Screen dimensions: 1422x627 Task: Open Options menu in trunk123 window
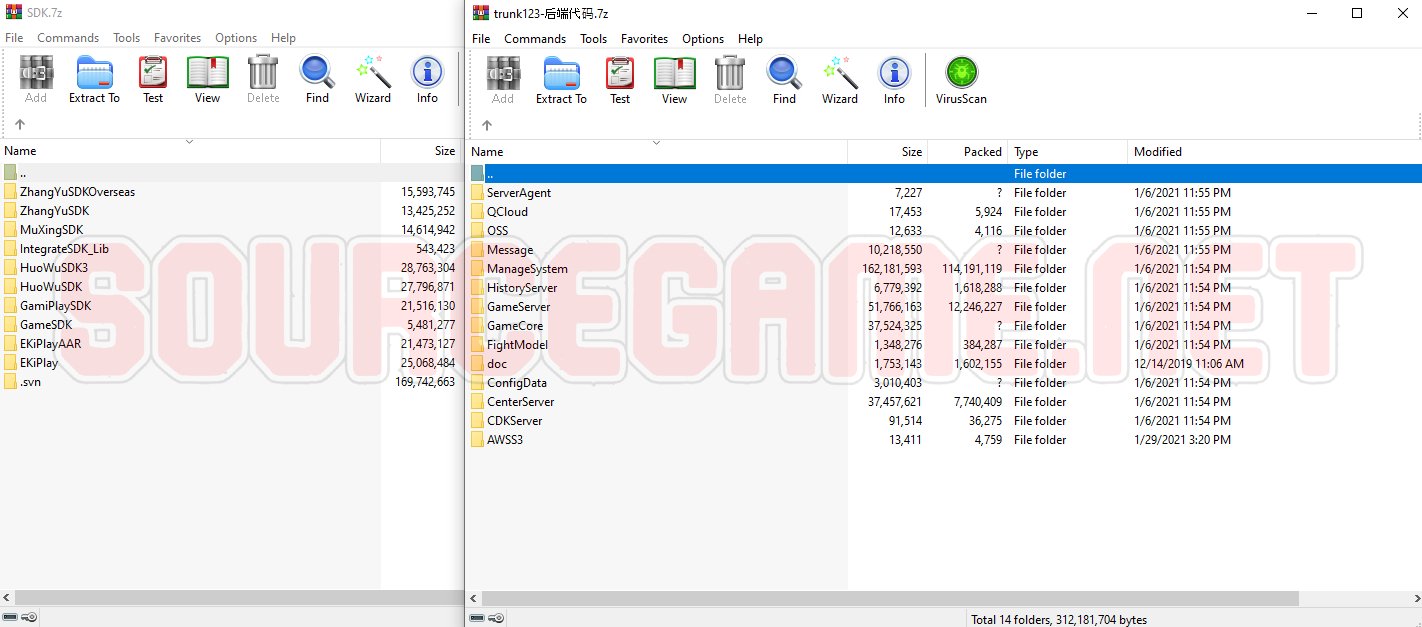coord(703,39)
